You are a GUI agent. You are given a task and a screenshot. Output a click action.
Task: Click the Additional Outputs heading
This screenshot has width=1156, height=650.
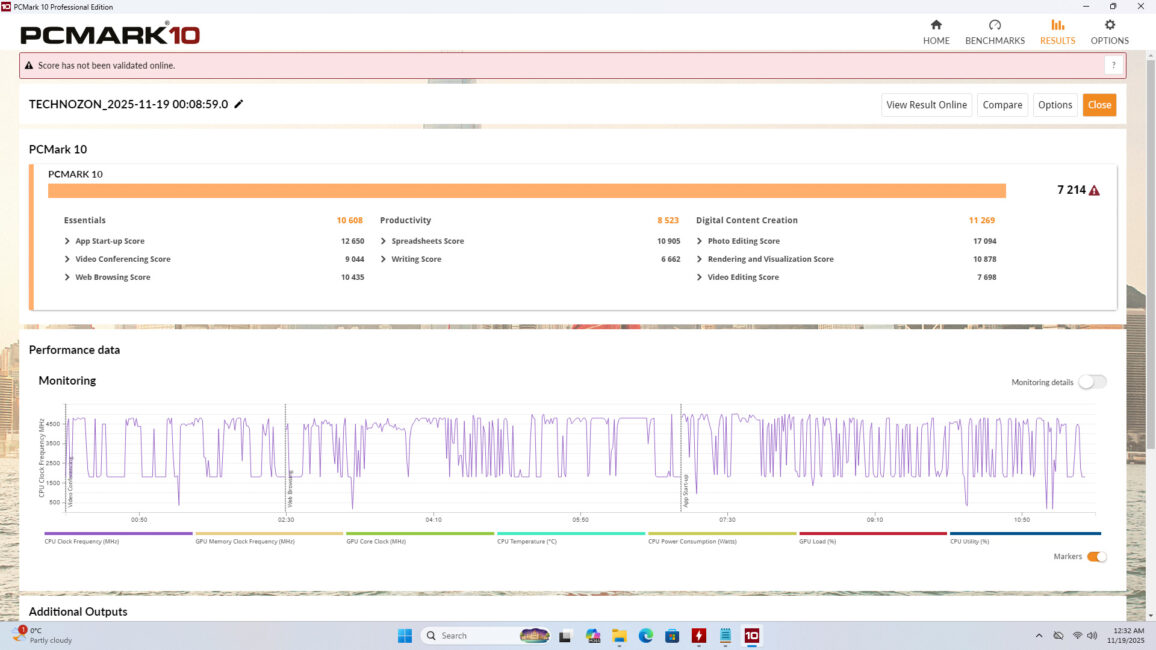tap(78, 612)
